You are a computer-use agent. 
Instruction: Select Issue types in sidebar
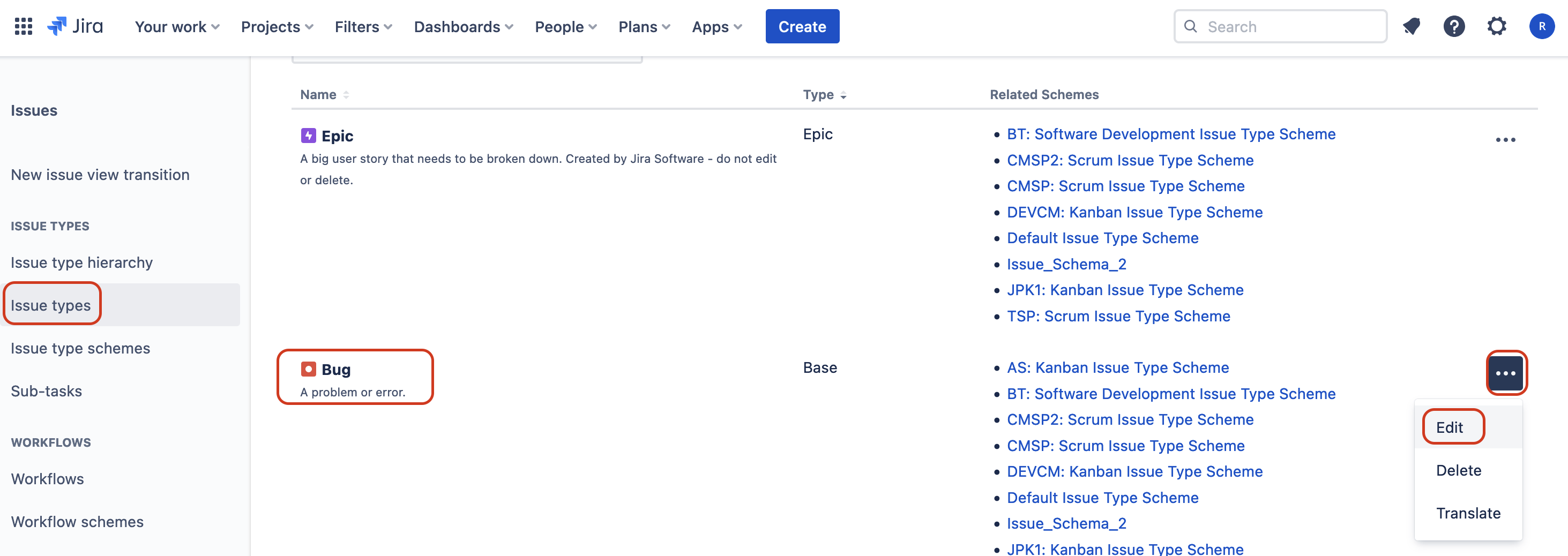121,305
